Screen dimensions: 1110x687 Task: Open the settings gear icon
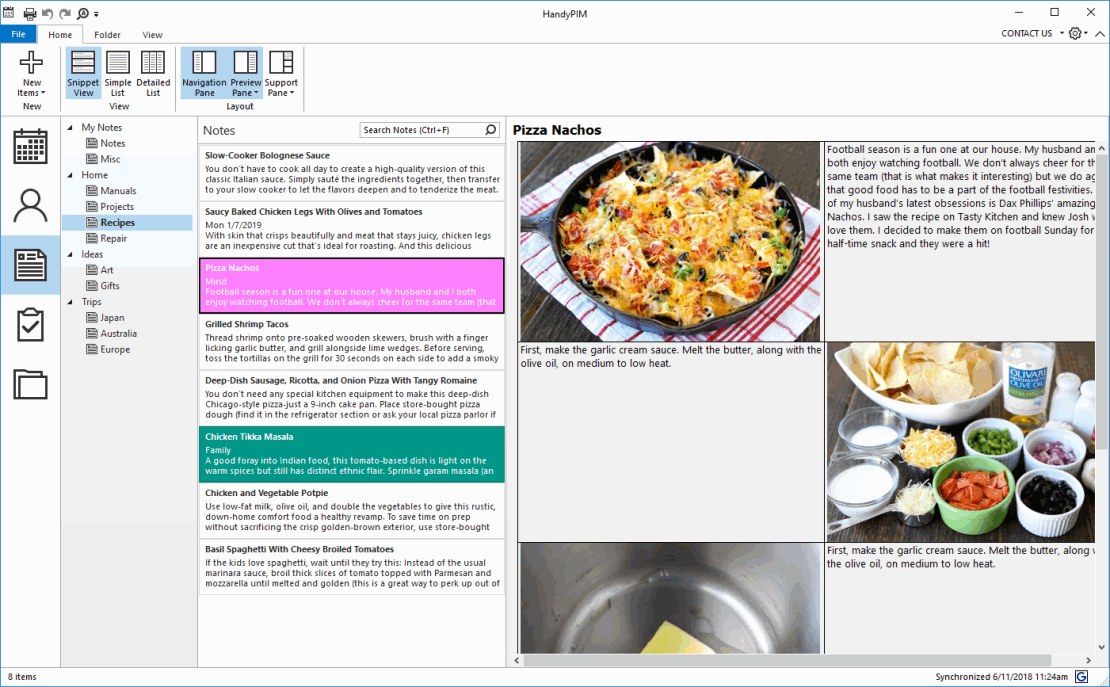pos(1075,33)
